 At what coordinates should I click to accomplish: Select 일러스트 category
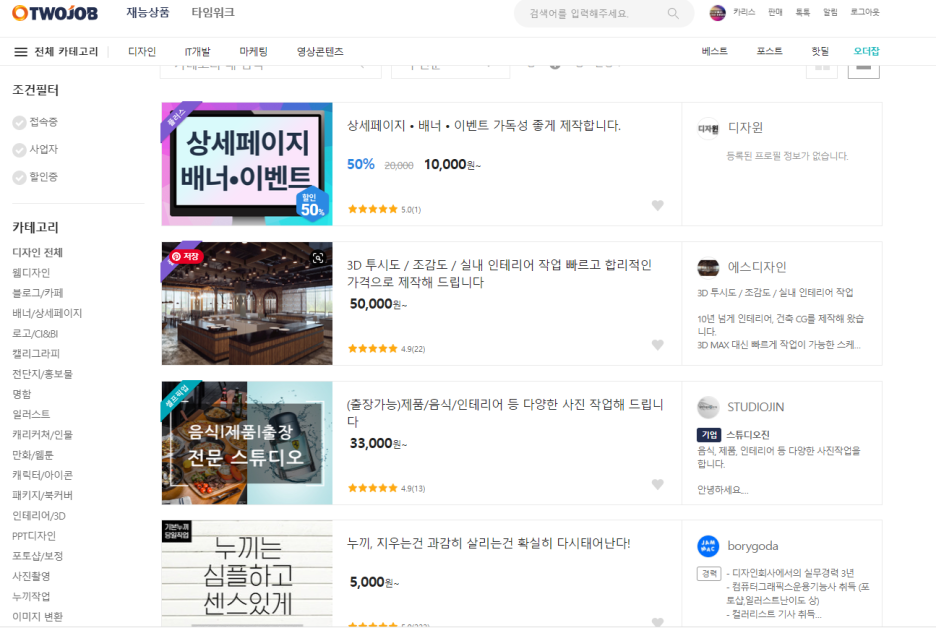[x=31, y=414]
